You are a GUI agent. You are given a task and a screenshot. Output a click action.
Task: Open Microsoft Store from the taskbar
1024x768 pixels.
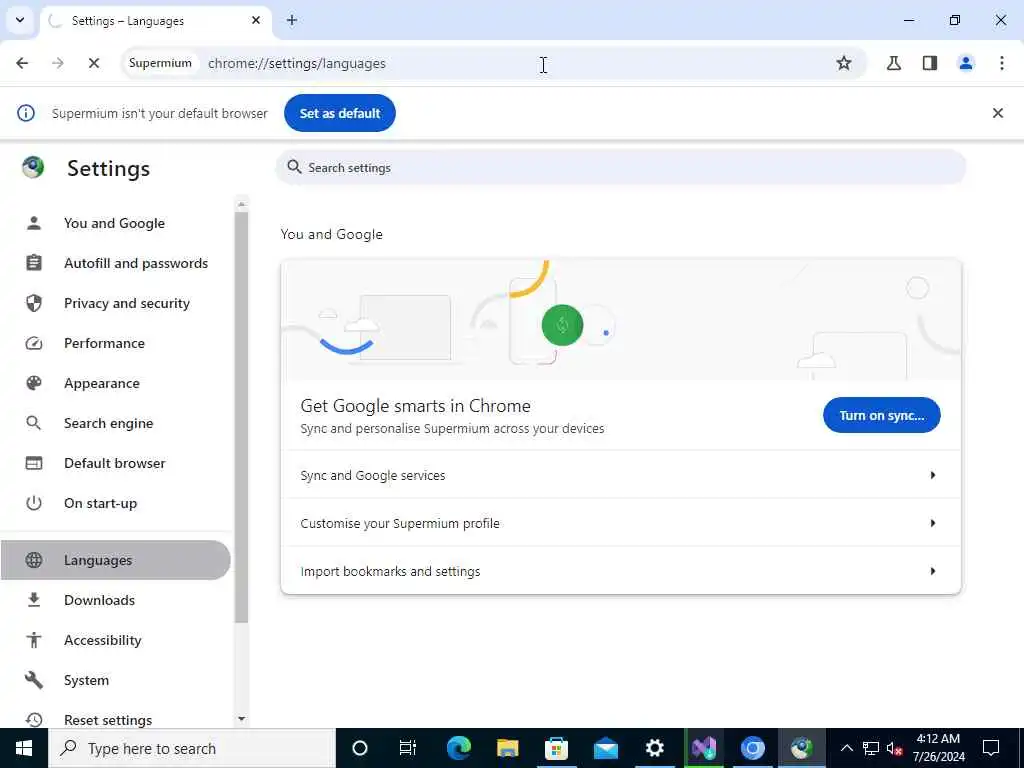556,748
